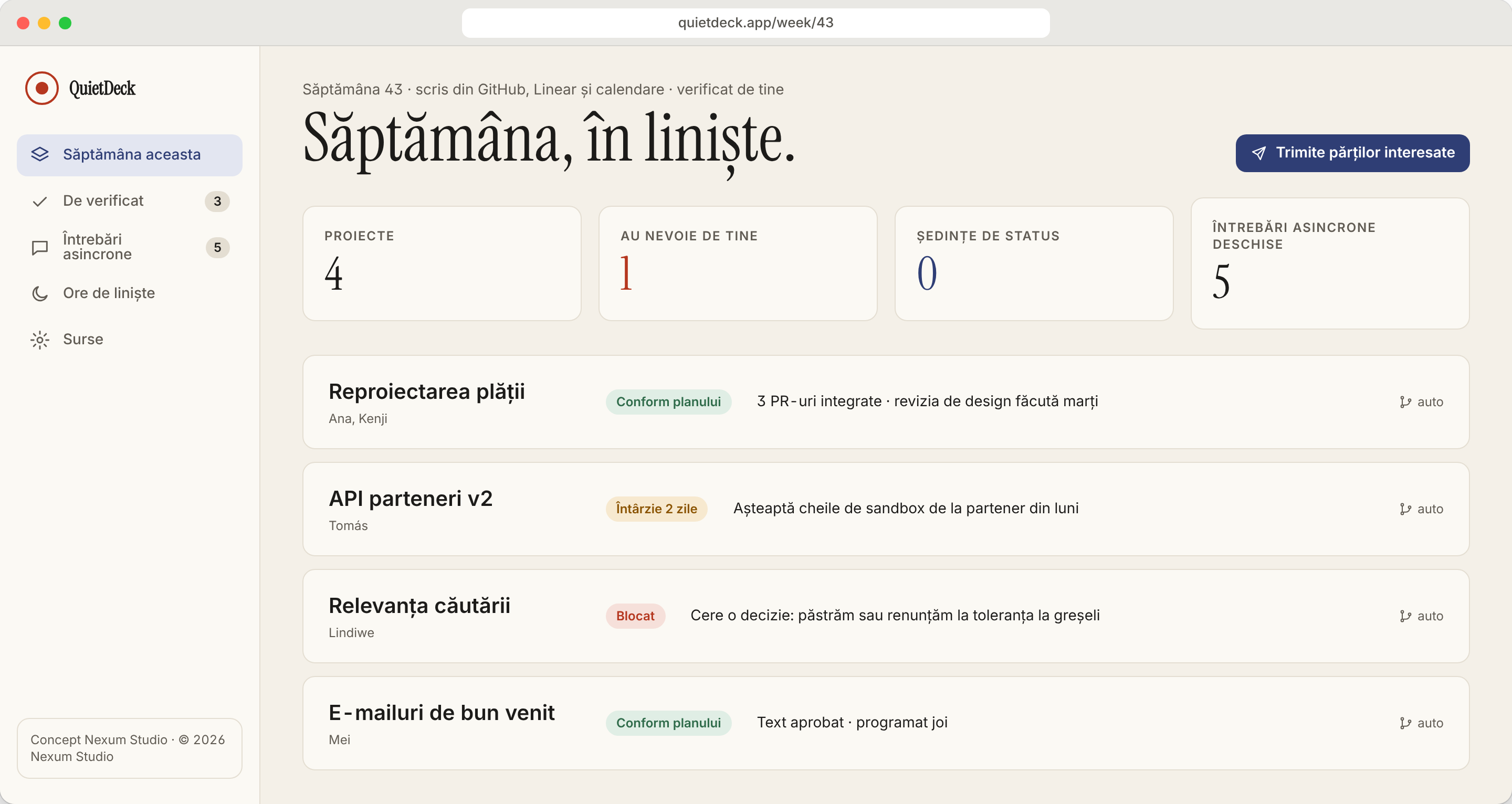Click the chat bubble icon beside Întrebări asincrone
This screenshot has height=804, width=1512.
click(x=40, y=248)
